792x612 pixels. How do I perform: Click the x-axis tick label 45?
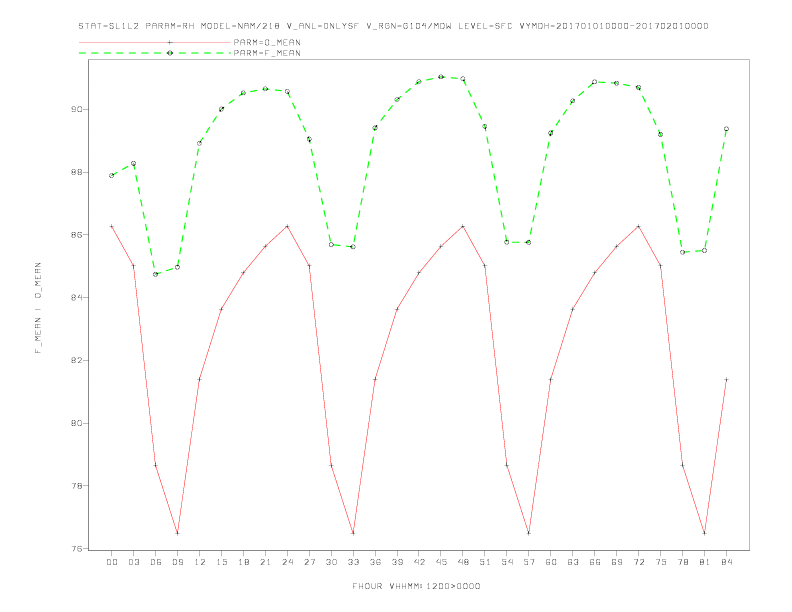click(441, 562)
